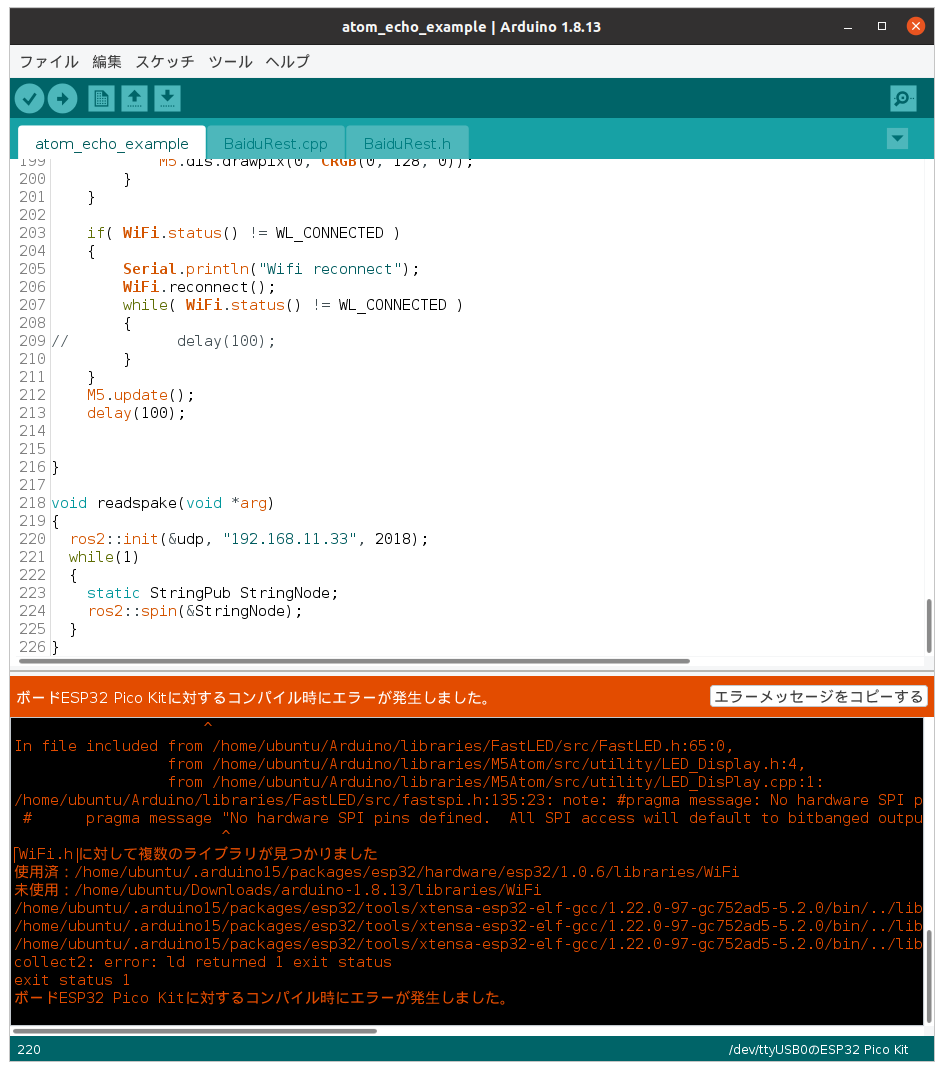Click the editor vertical scrollbar

tap(929, 625)
